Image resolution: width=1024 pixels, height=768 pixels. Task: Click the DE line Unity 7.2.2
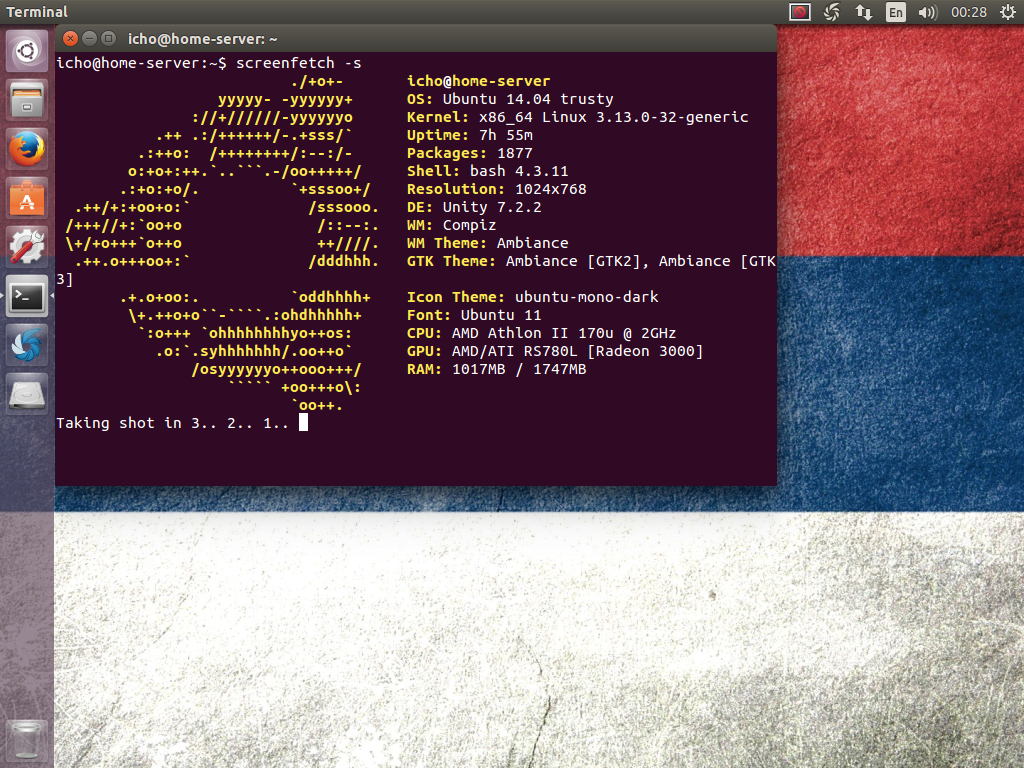coord(474,207)
